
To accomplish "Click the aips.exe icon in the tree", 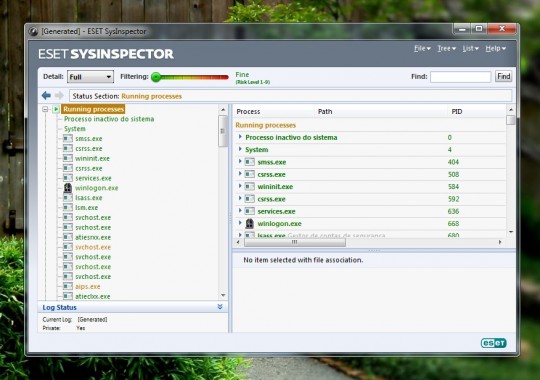I will [x=68, y=286].
